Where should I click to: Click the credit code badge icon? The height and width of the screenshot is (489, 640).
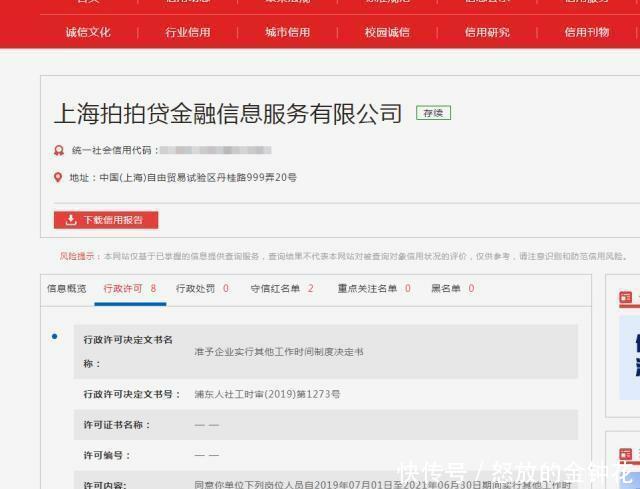[x=59, y=151]
